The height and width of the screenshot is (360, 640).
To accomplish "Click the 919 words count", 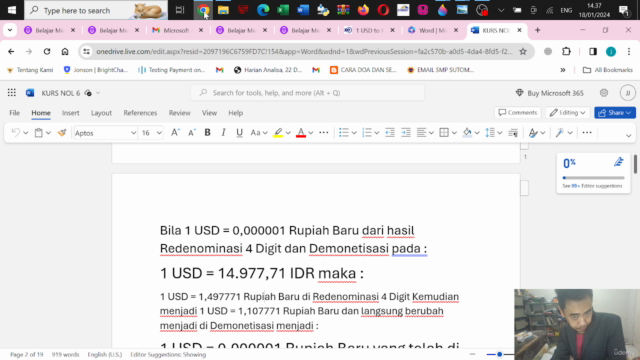I will pos(65,354).
